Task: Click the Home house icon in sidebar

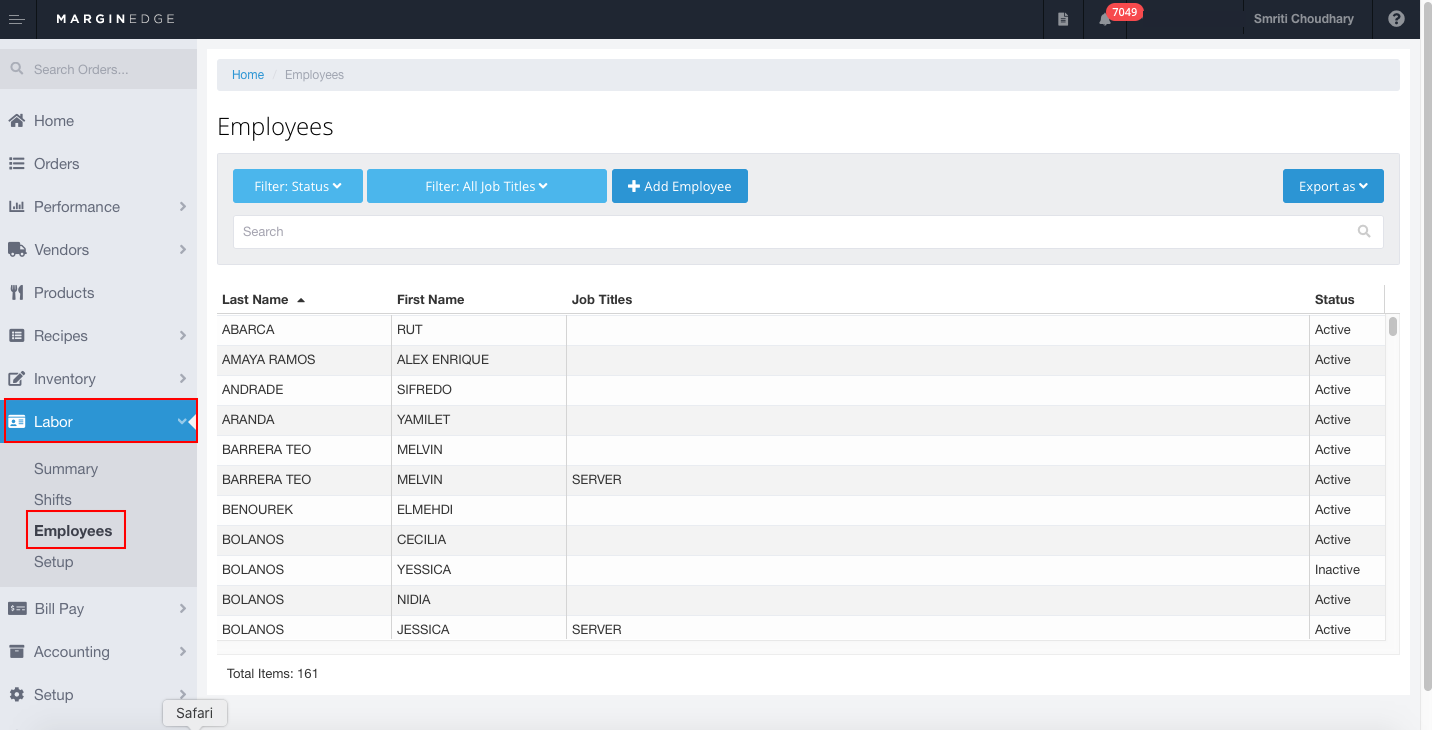Action: pos(16,120)
